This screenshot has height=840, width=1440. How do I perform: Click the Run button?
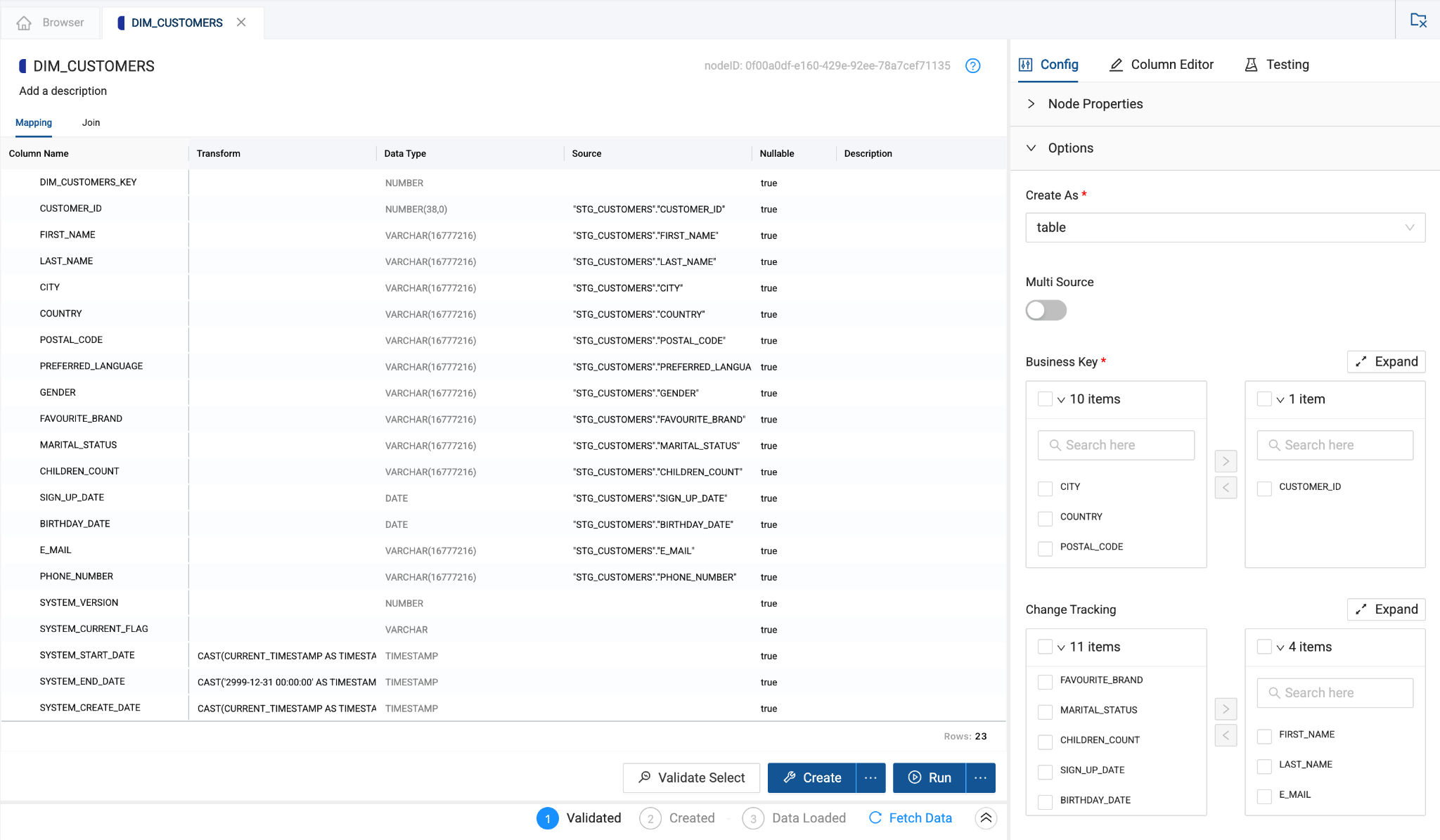[930, 777]
